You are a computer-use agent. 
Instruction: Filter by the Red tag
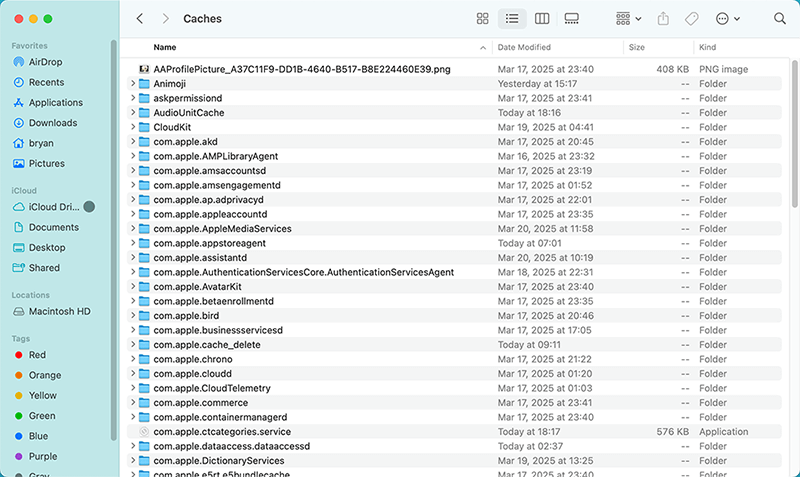[37, 355]
